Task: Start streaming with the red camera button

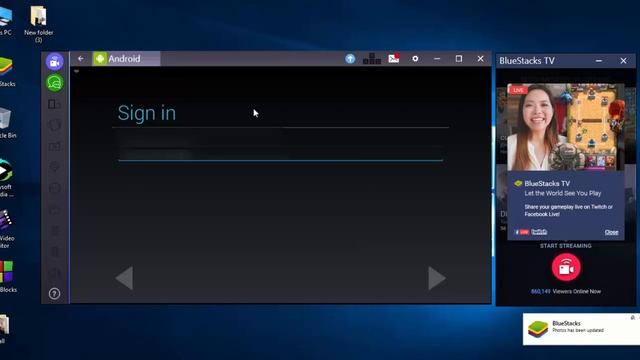Action: click(566, 267)
